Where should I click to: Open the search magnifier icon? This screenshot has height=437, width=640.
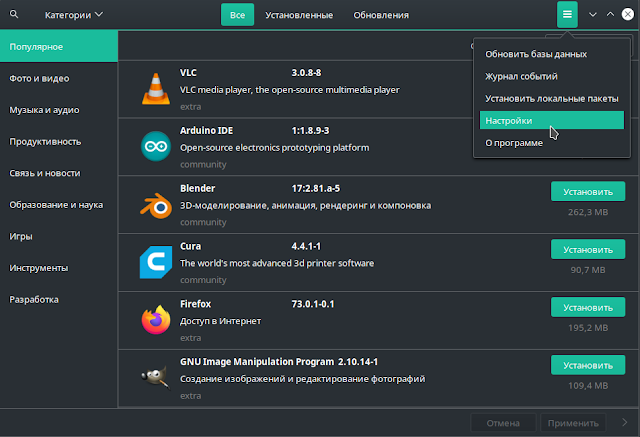point(14,14)
